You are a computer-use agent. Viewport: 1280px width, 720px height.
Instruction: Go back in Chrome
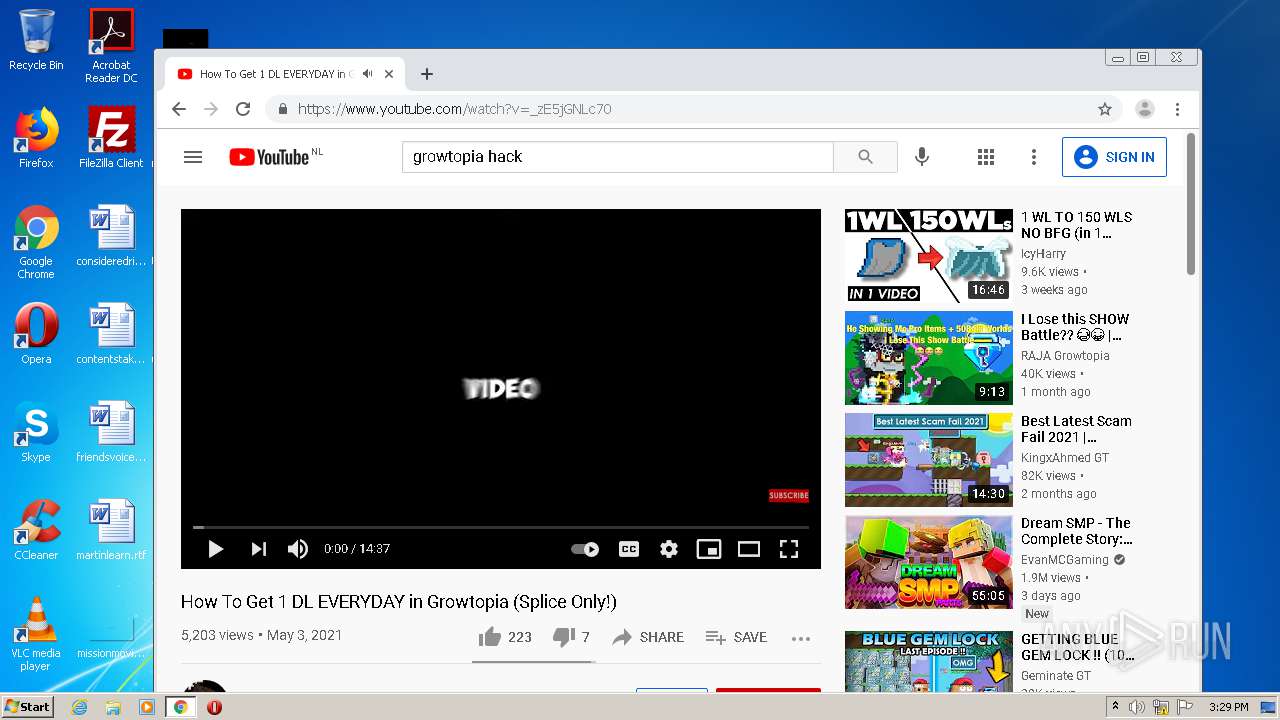(178, 109)
